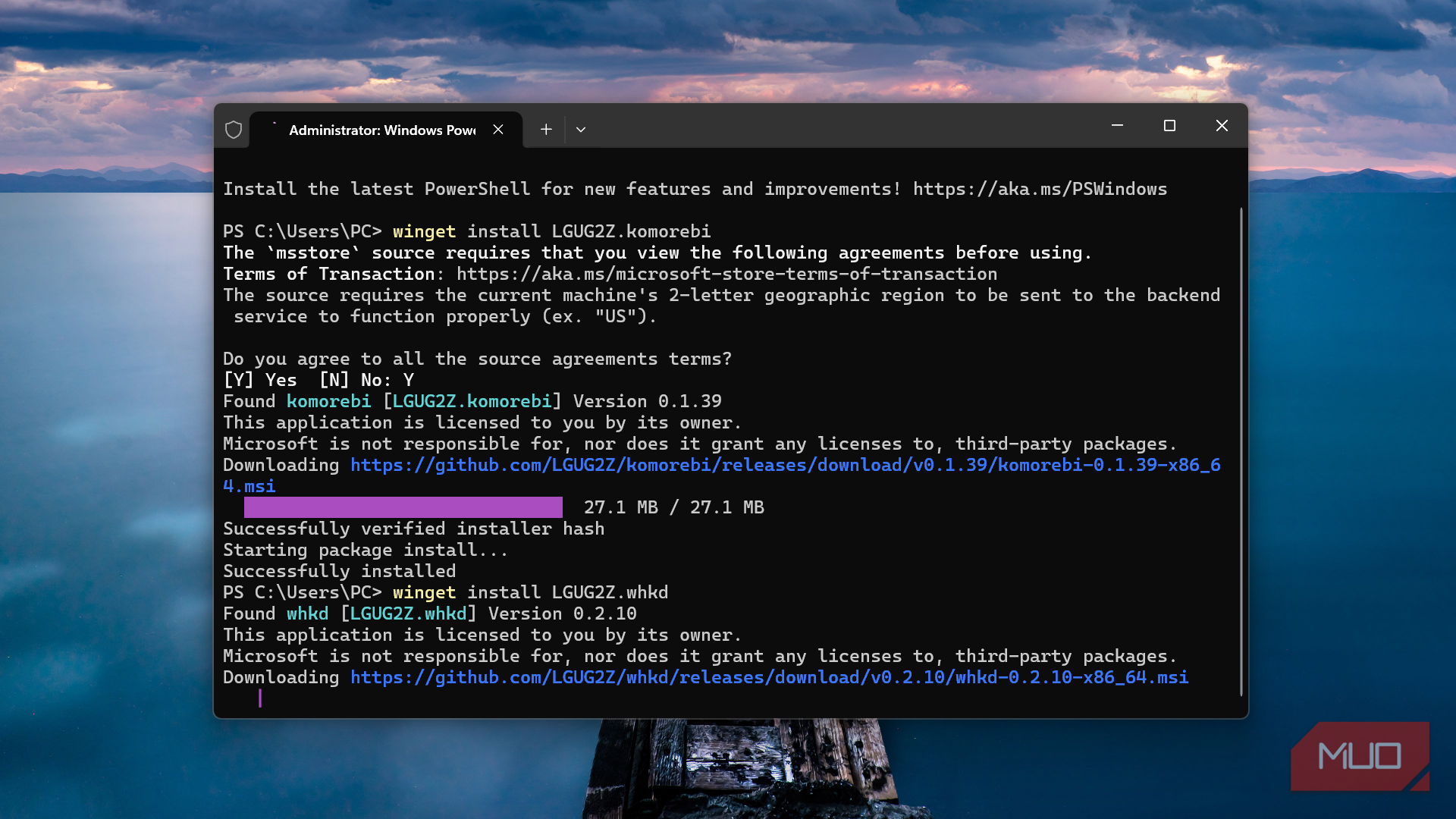Click the 'Found komorebi' version 0.1.39 line
Viewport: 1456px width, 819px height.
tap(472, 401)
